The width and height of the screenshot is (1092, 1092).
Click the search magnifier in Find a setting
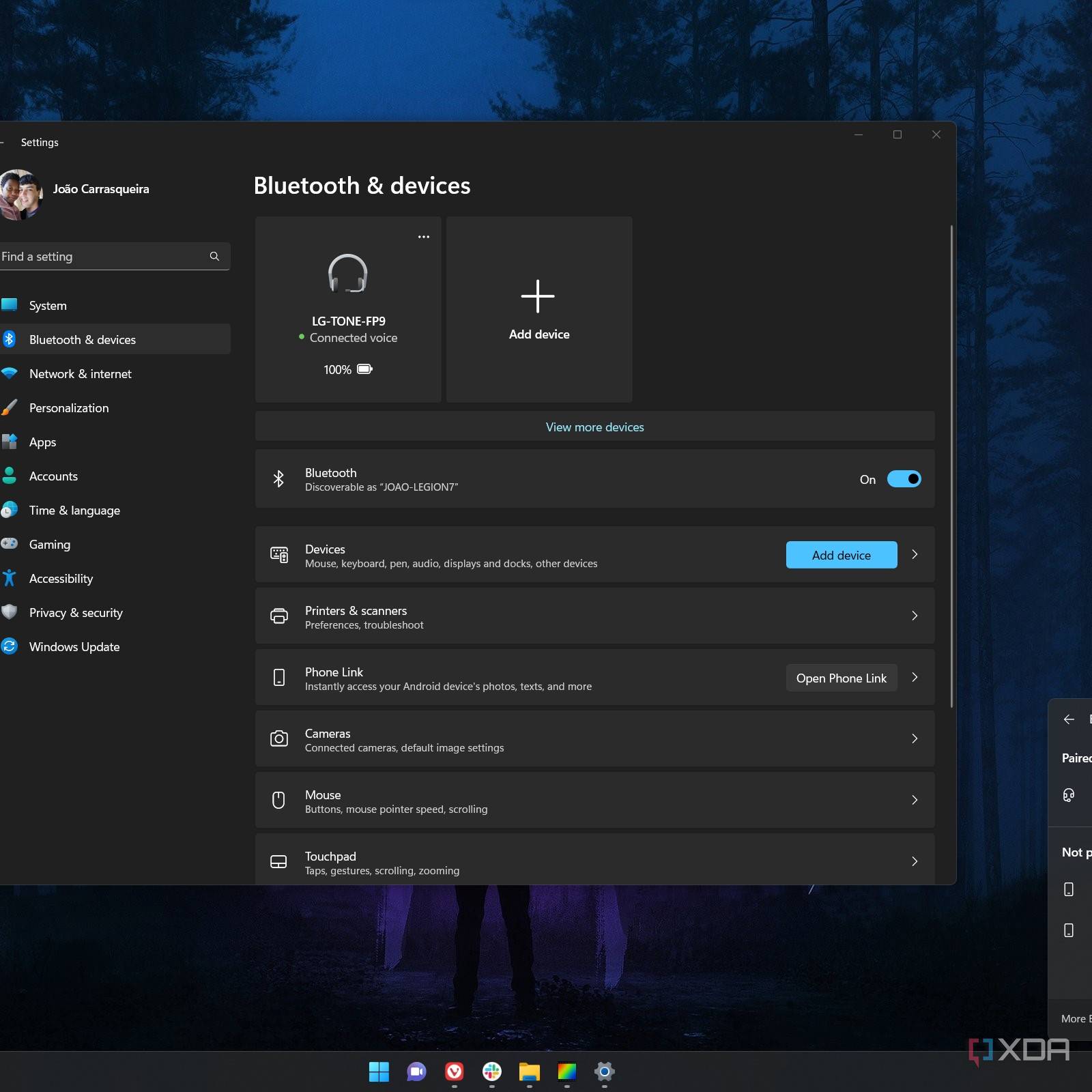[x=214, y=257]
